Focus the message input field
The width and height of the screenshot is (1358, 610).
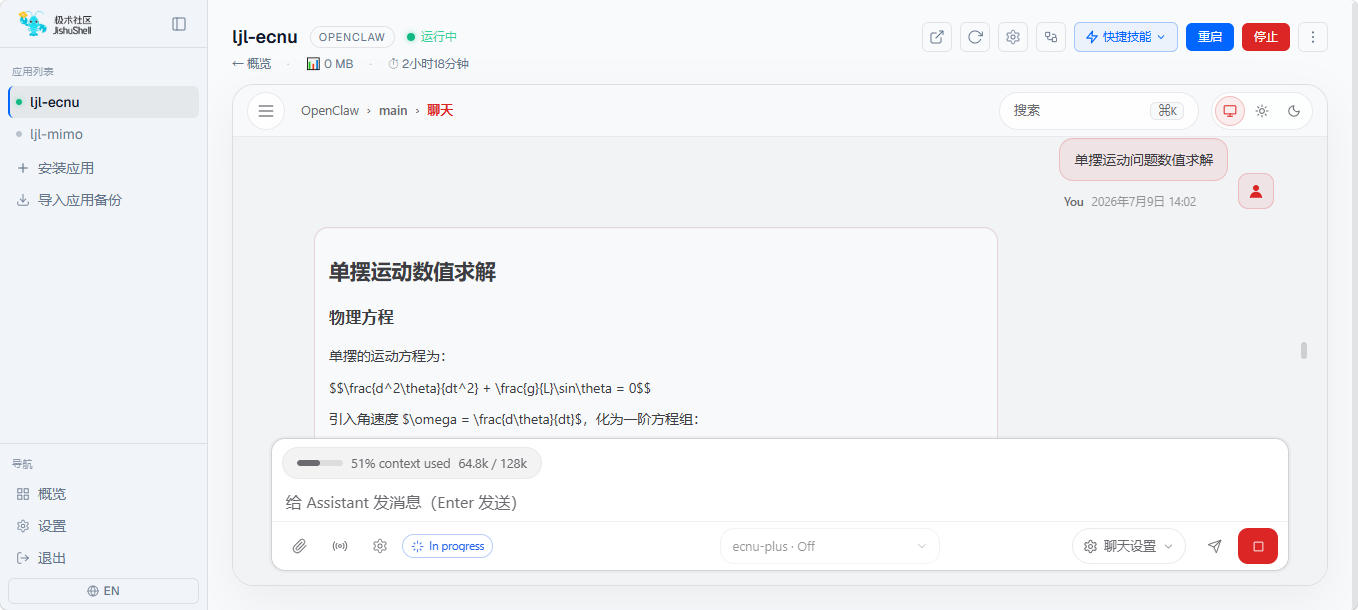coord(780,502)
